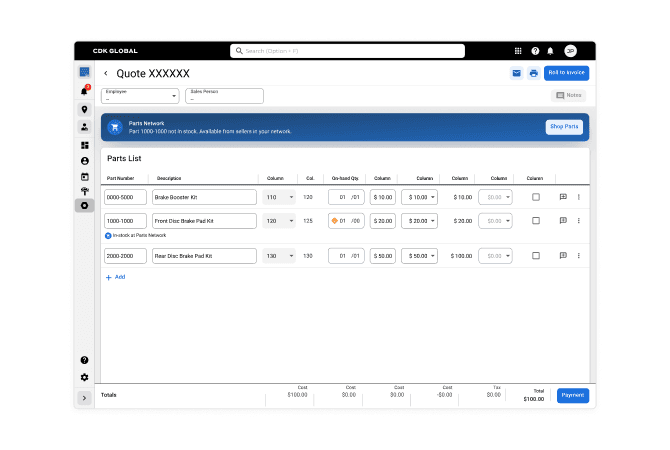Screen dimensions: 670x450
Task: Open more options for Rear Disc Brake Pad row
Action: (579, 256)
